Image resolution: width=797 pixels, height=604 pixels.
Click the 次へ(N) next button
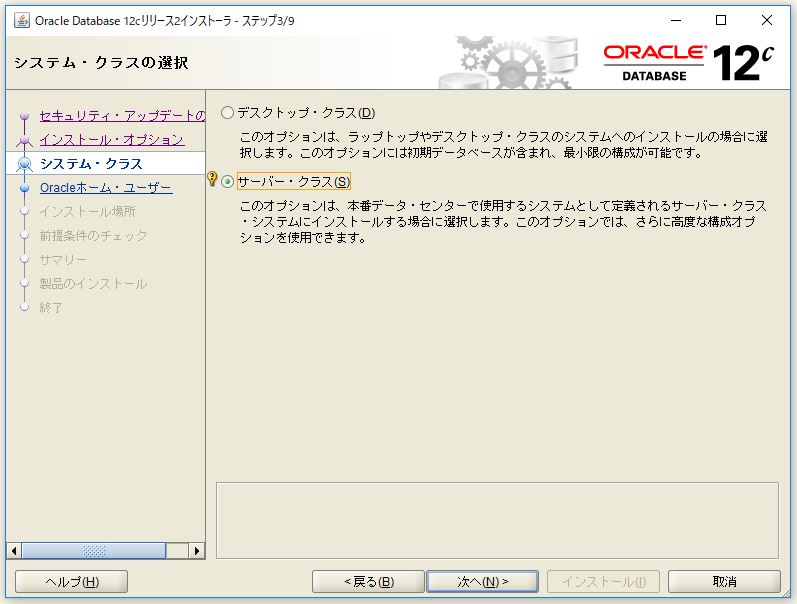coord(482,582)
